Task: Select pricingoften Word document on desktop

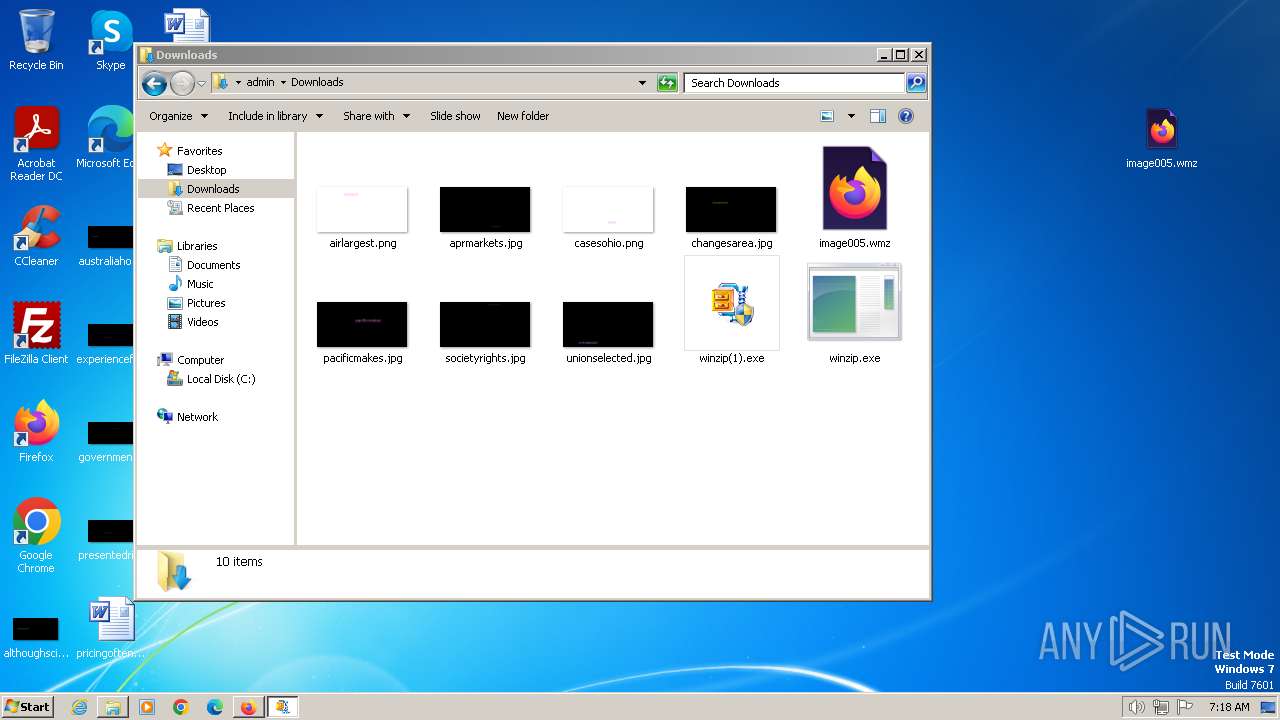Action: tap(110, 628)
